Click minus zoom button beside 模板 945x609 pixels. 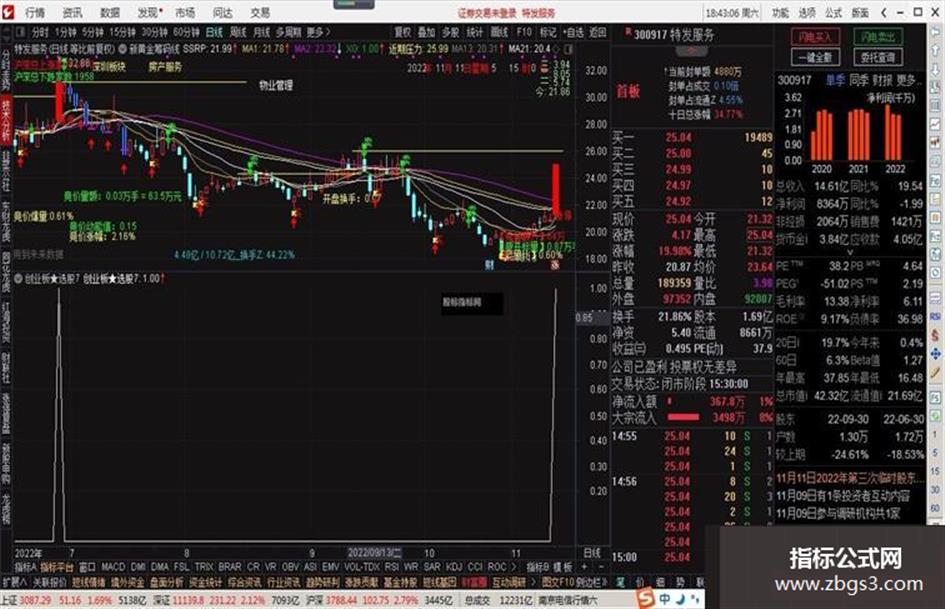[x=601, y=567]
